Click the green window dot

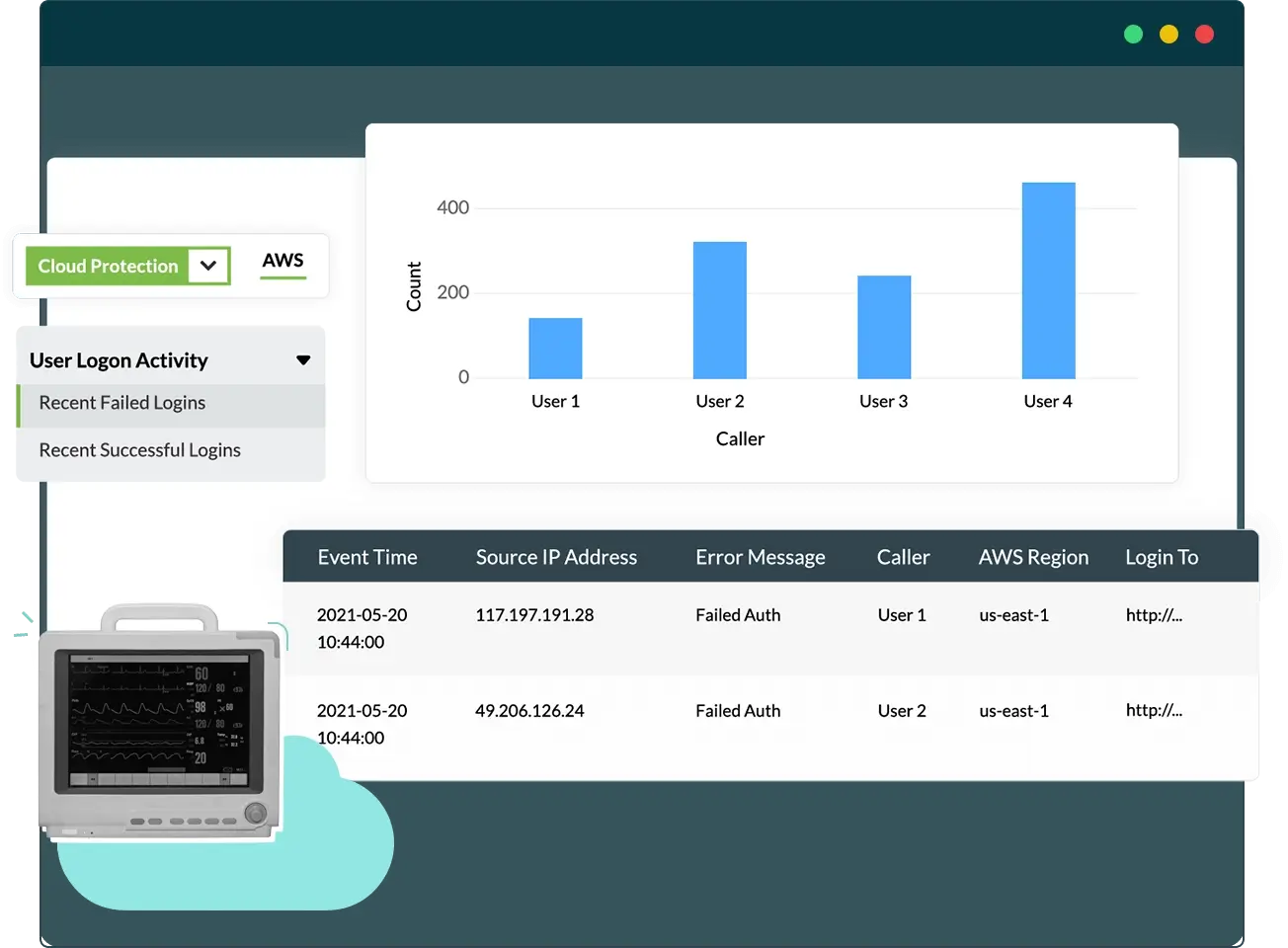tap(1133, 35)
